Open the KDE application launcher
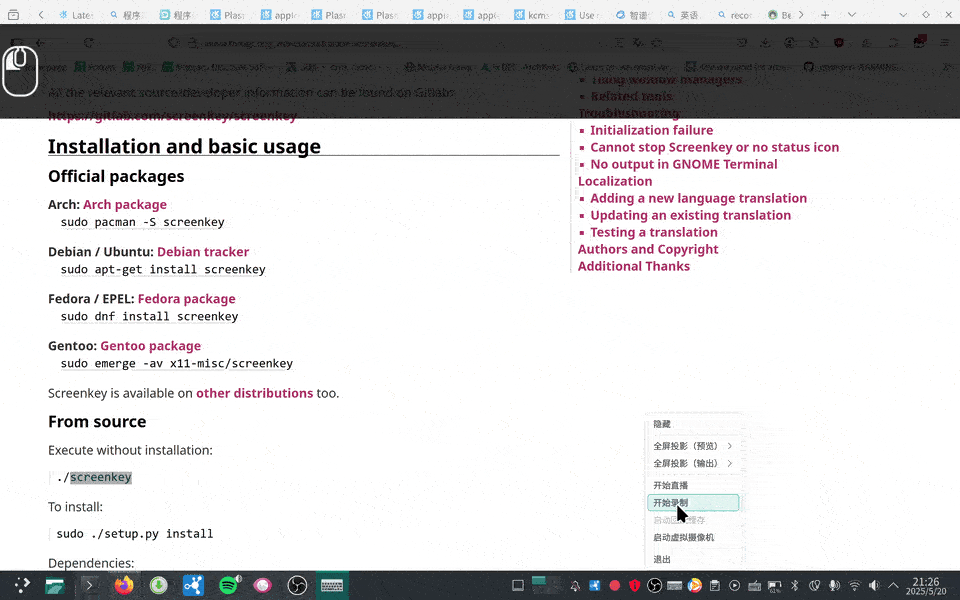The height and width of the screenshot is (600, 960). (x=22, y=585)
